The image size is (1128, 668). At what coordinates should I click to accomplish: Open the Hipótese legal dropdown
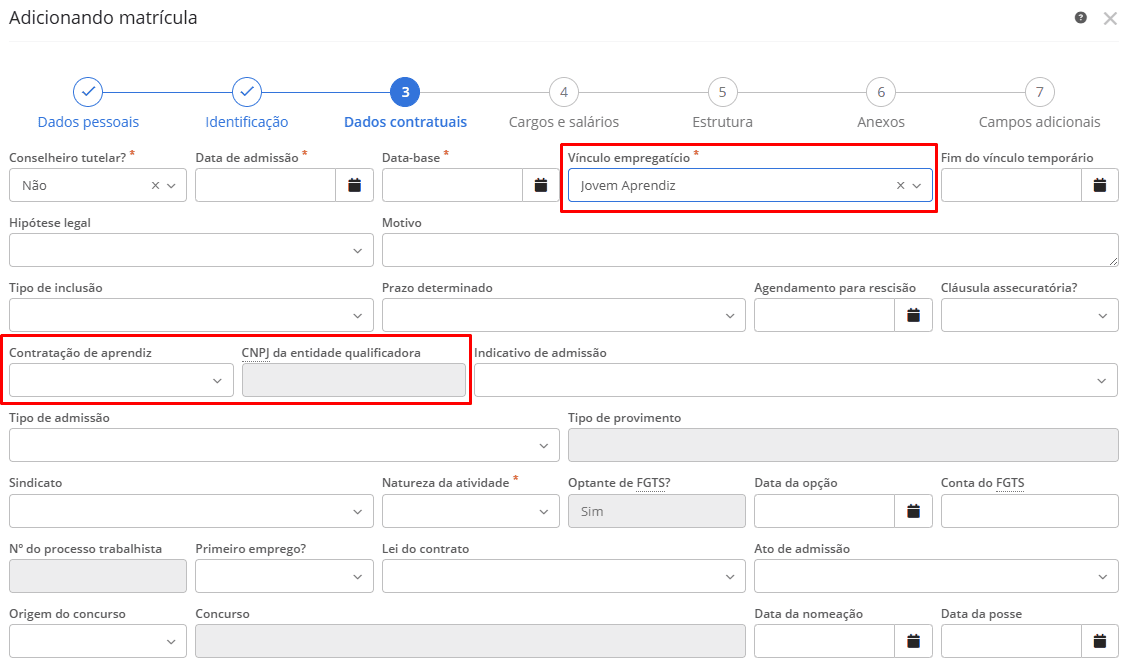pos(357,250)
